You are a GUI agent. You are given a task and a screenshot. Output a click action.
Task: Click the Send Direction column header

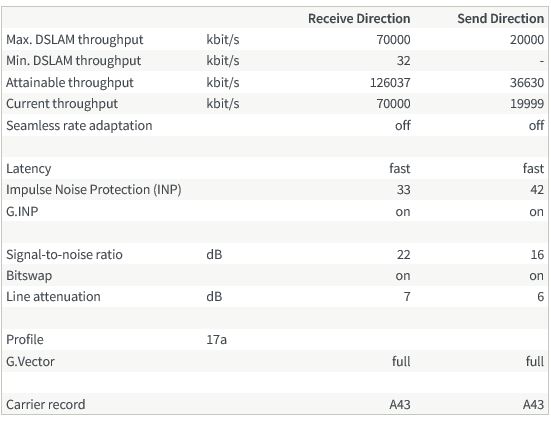(500, 18)
